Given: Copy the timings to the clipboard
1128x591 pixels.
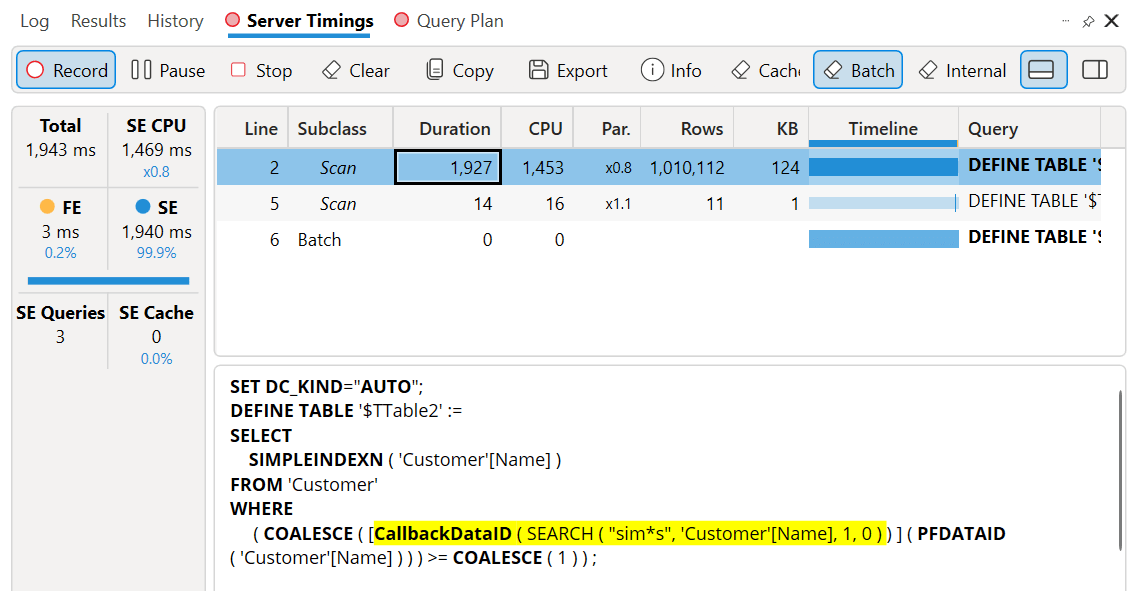Looking at the screenshot, I should click(x=460, y=70).
